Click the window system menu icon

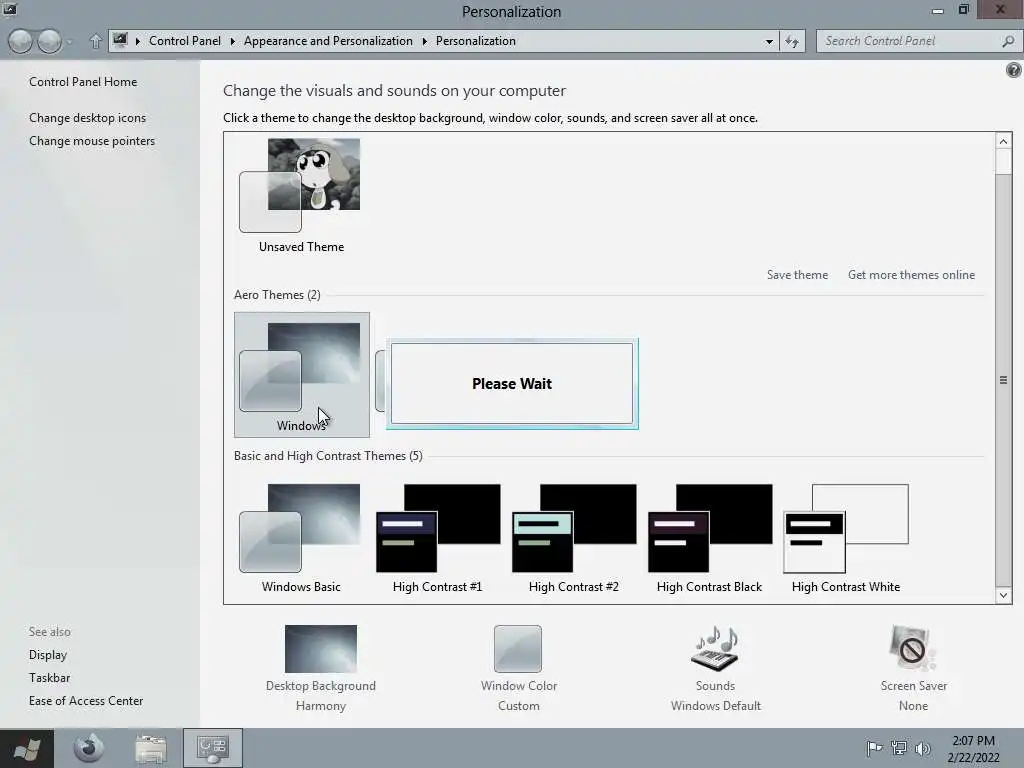(x=10, y=8)
